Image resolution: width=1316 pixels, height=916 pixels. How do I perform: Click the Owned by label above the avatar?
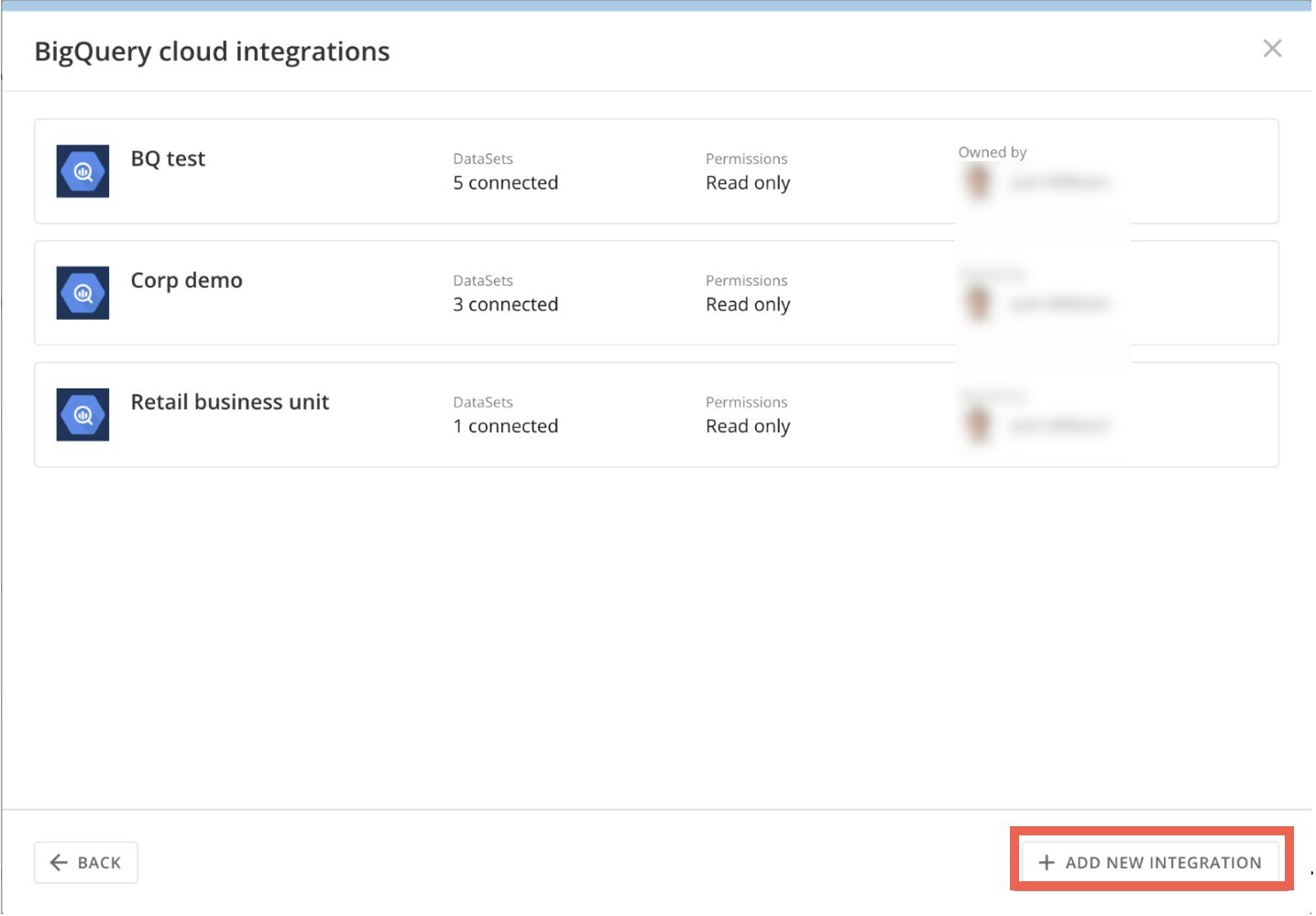(992, 151)
